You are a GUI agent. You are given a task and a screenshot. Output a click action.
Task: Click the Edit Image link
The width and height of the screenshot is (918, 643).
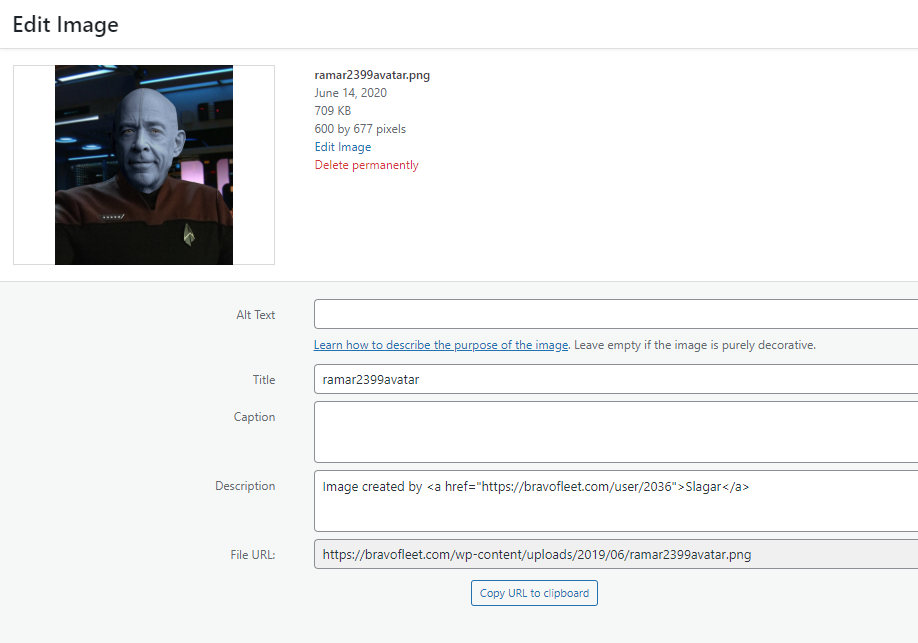tap(342, 147)
